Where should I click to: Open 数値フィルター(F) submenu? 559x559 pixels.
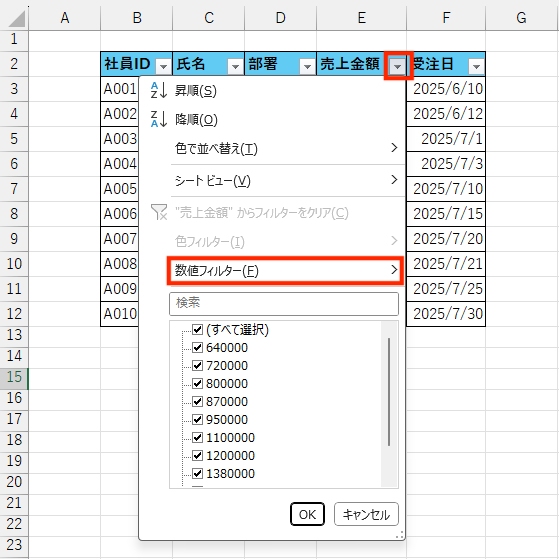285,271
